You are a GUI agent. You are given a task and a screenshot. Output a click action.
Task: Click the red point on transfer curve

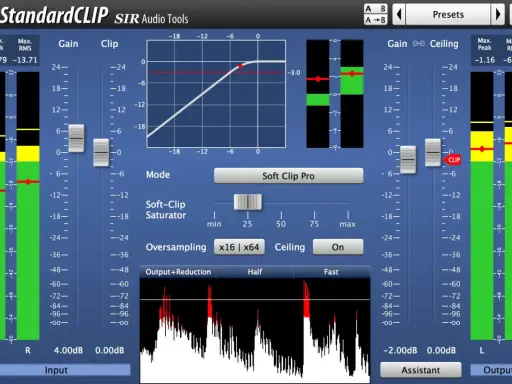240,66
